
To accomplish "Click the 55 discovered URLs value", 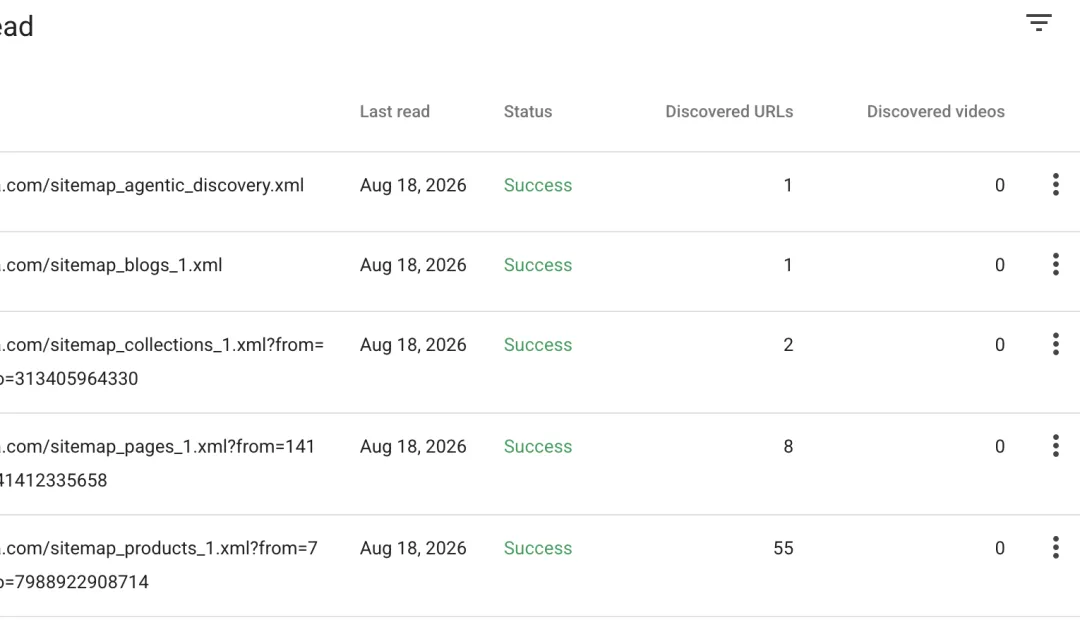I will 783,548.
